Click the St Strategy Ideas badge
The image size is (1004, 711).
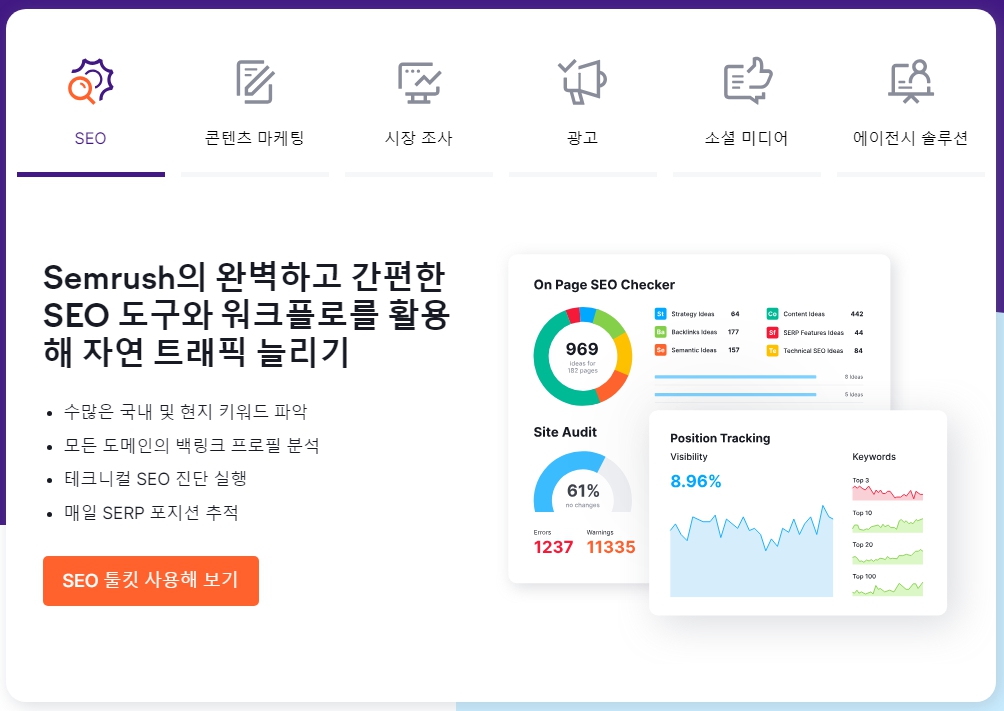pos(660,314)
